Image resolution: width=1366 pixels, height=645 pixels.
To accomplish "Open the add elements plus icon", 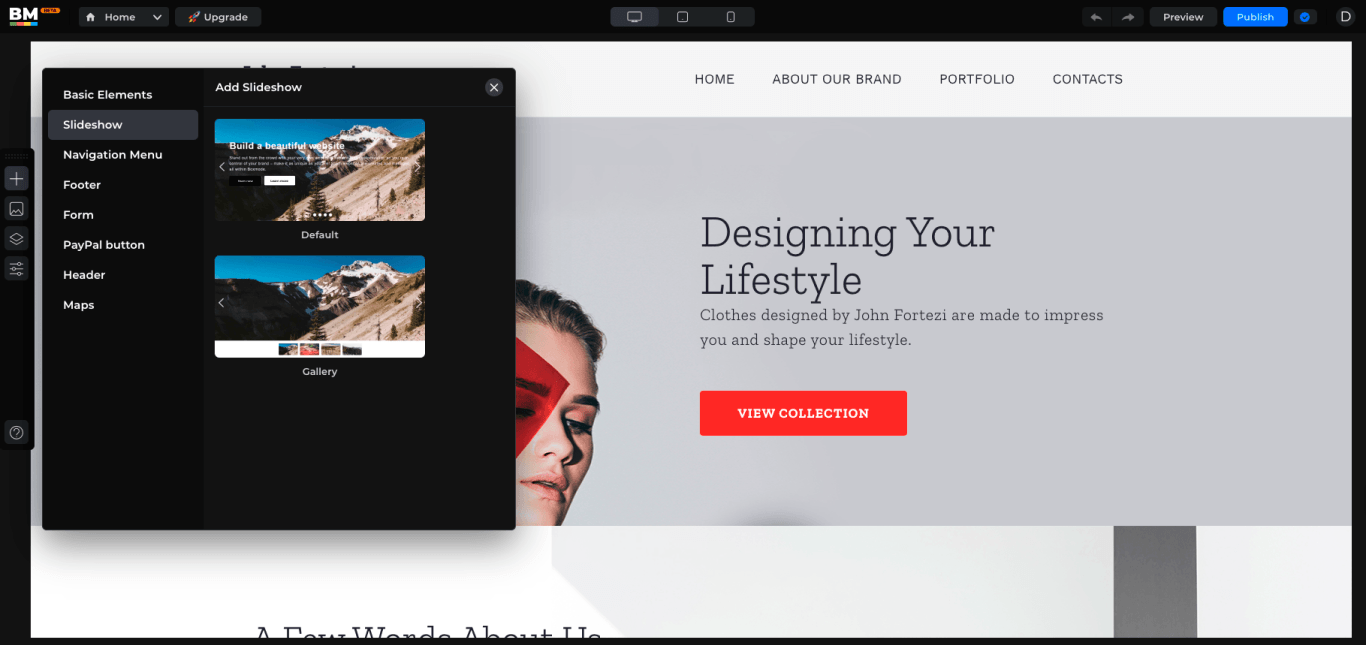I will click(x=16, y=178).
